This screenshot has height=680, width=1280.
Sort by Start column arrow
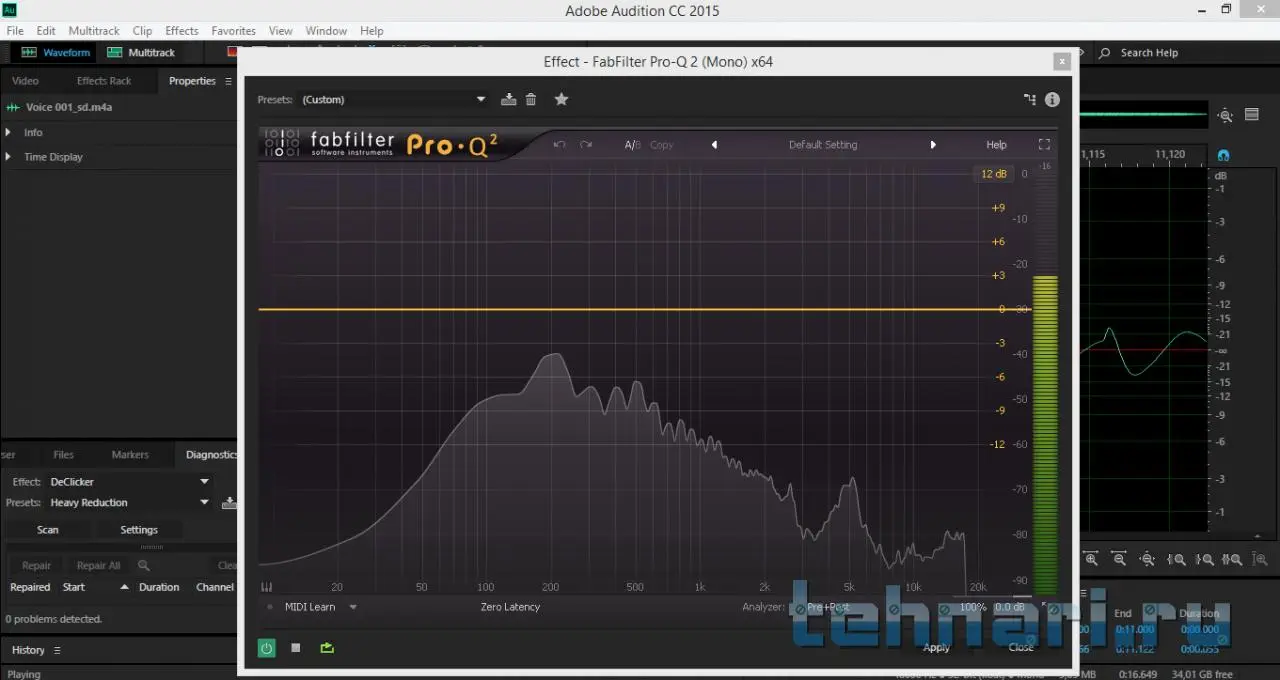(x=124, y=587)
